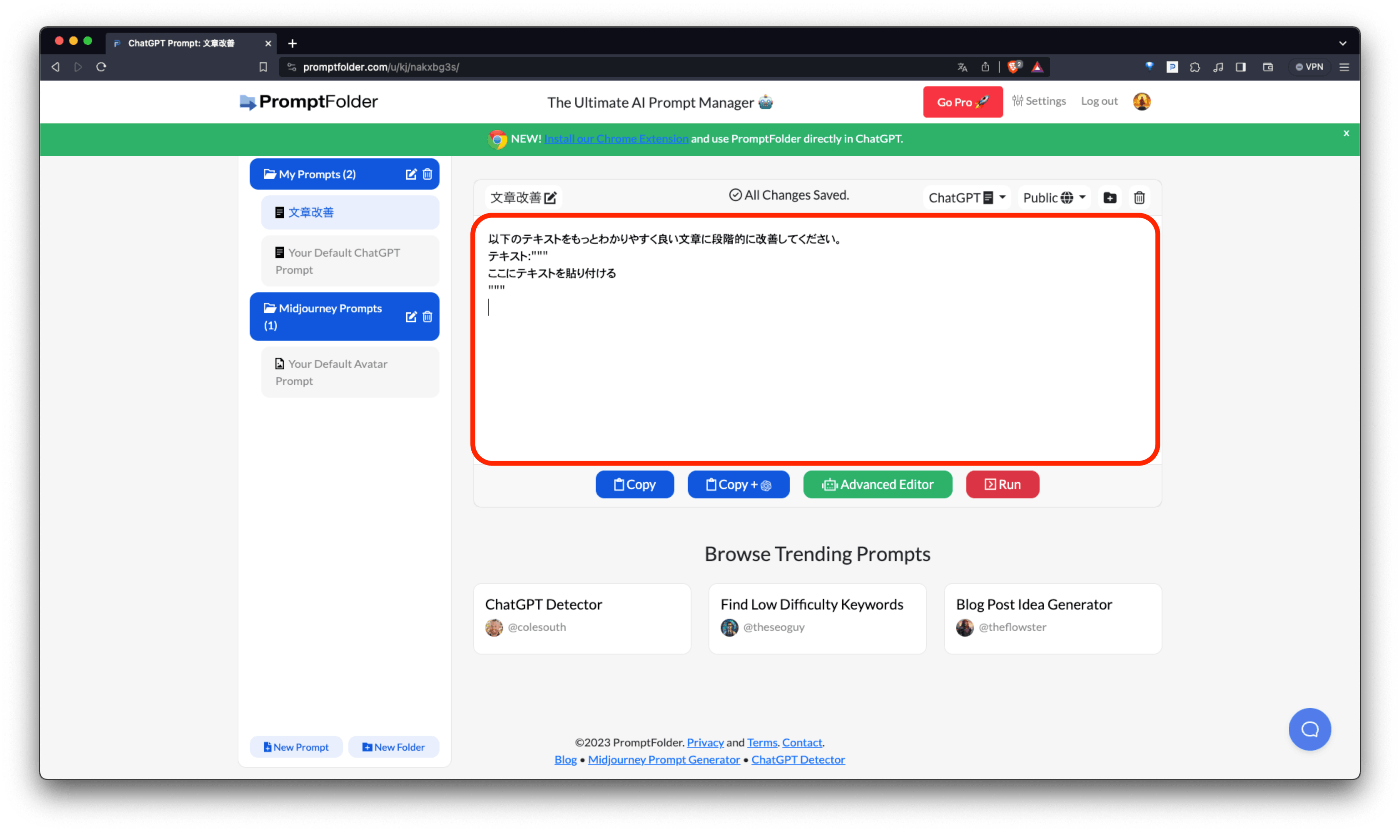Open the ChatGPT Detector trending card

(x=582, y=619)
